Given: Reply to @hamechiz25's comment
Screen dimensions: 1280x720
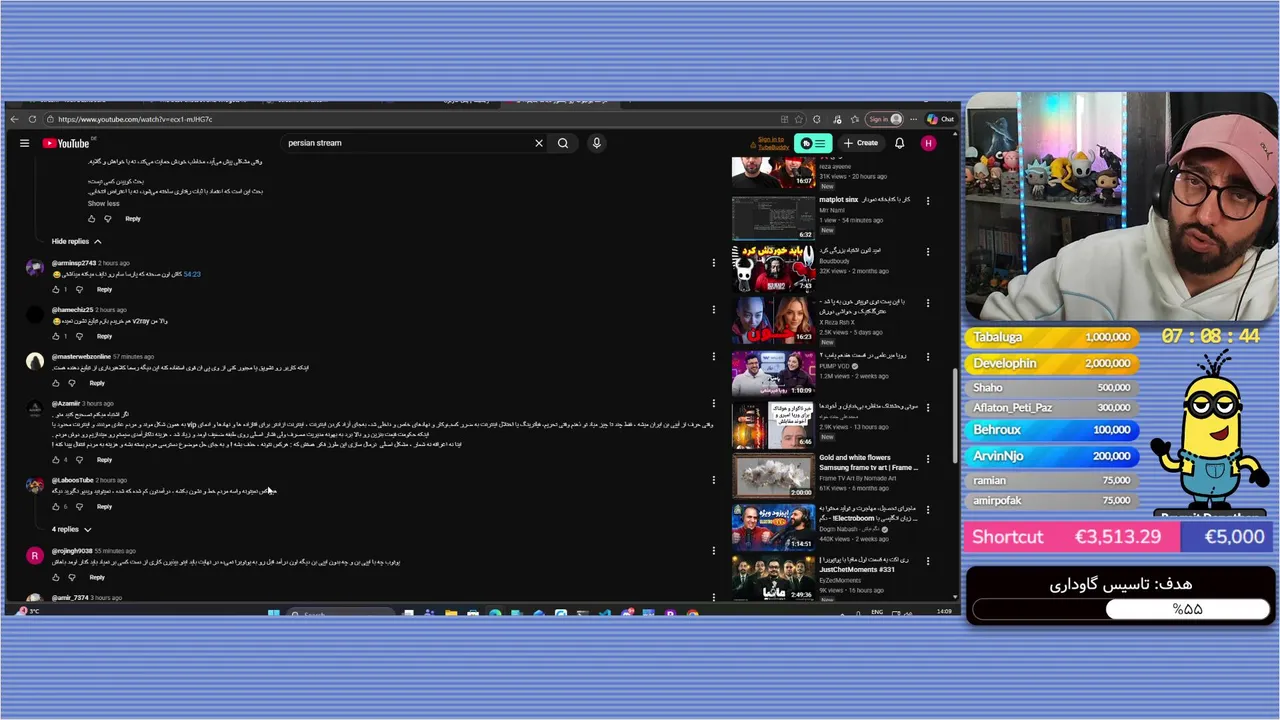Looking at the screenshot, I should 104,337.
